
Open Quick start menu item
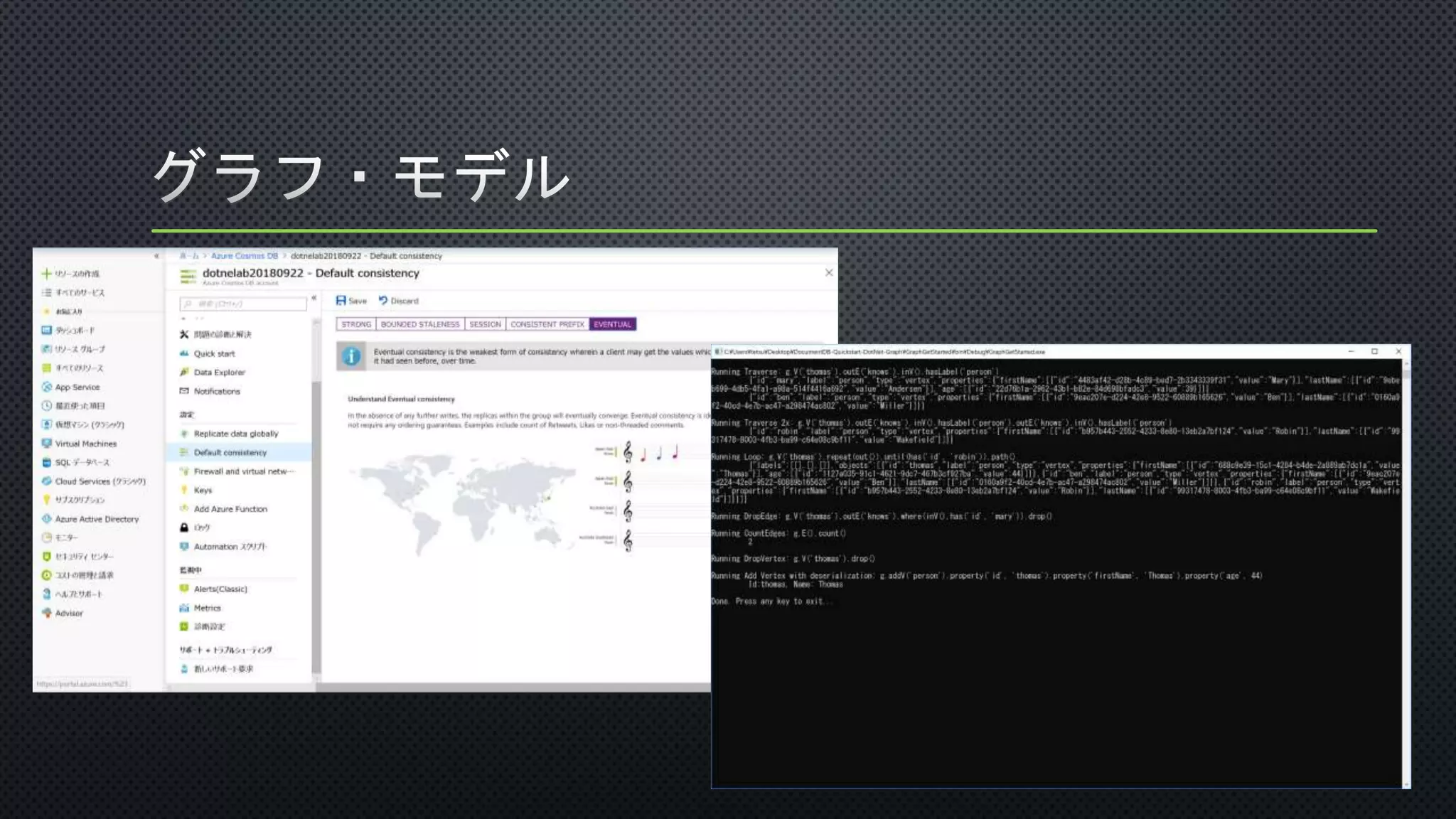(214, 354)
